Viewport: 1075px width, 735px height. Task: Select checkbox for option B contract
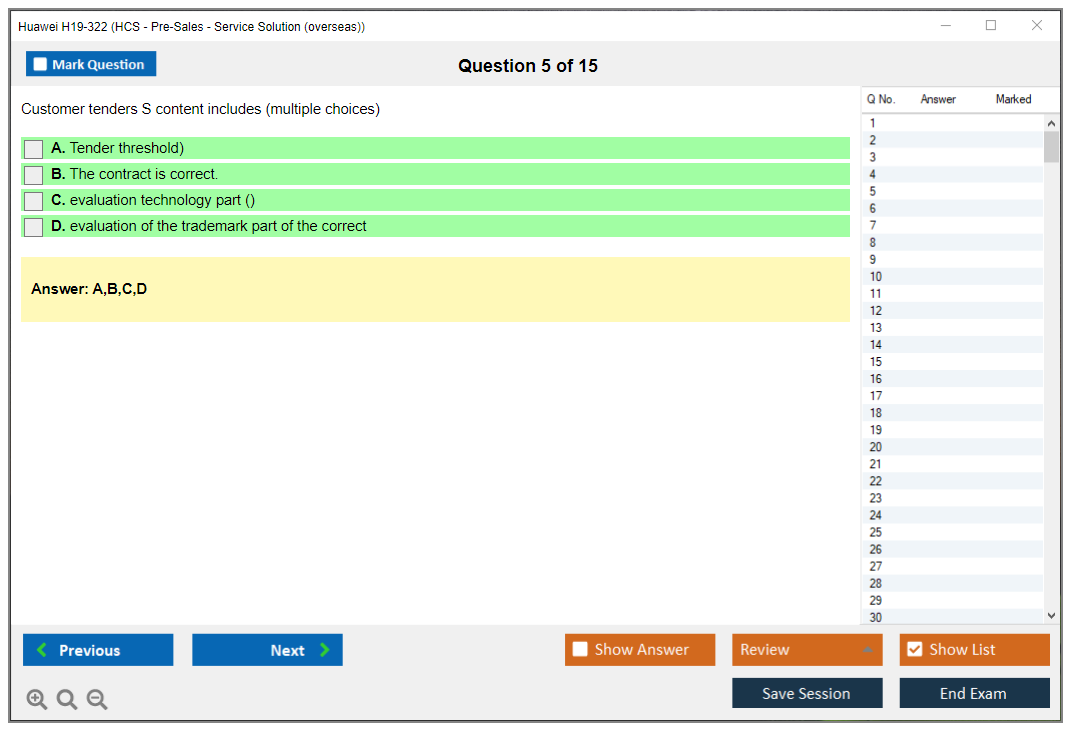(34, 175)
